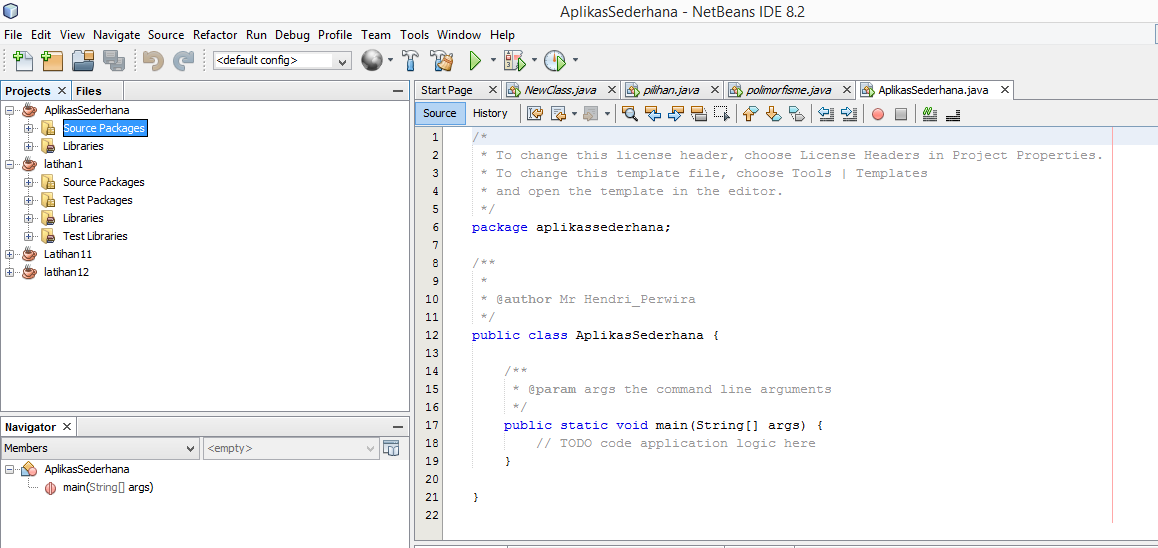Click Find Next Occurrence icon
This screenshot has height=548, width=1158.
pos(676,114)
